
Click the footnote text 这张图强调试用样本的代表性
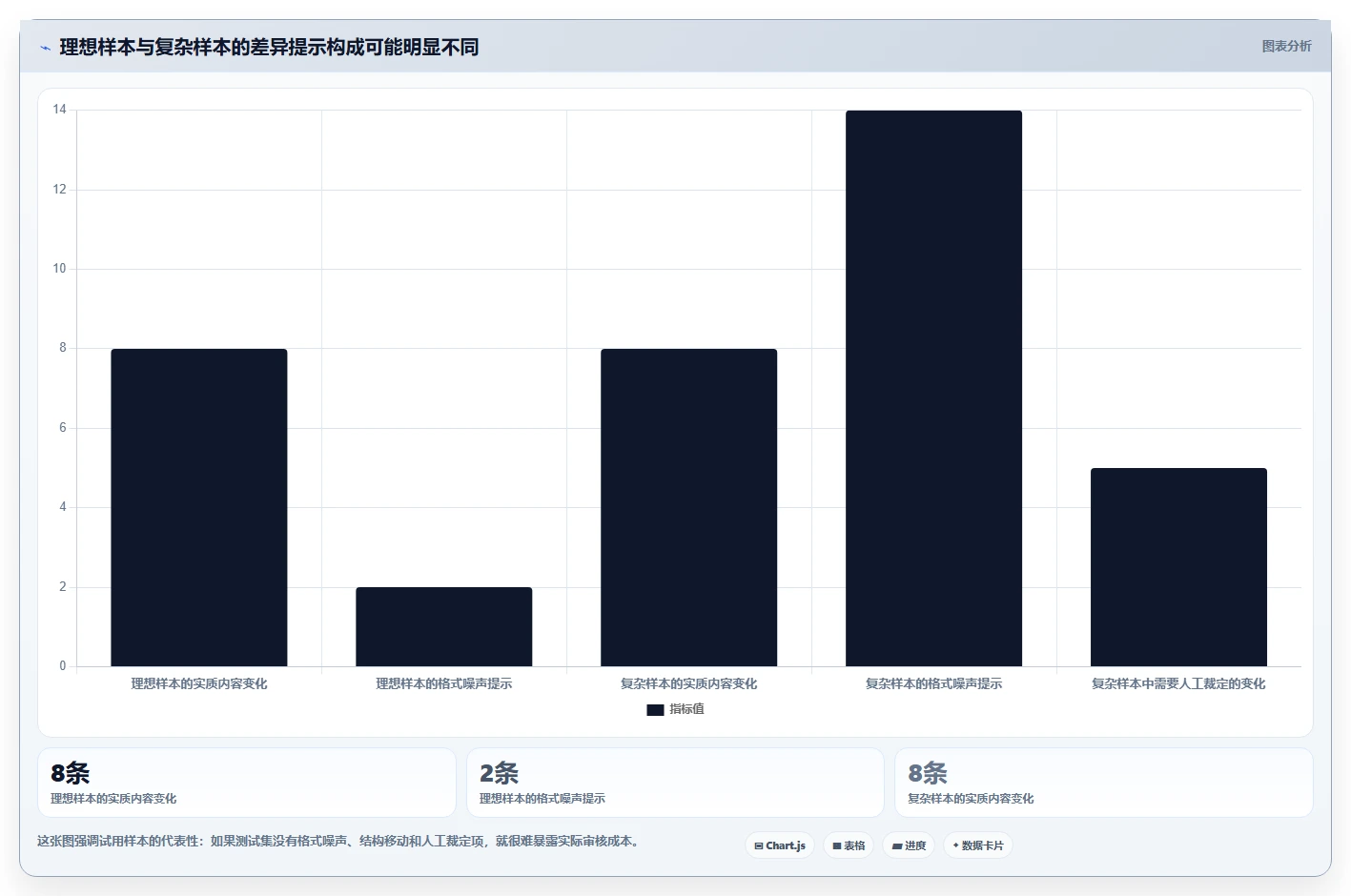[338, 841]
